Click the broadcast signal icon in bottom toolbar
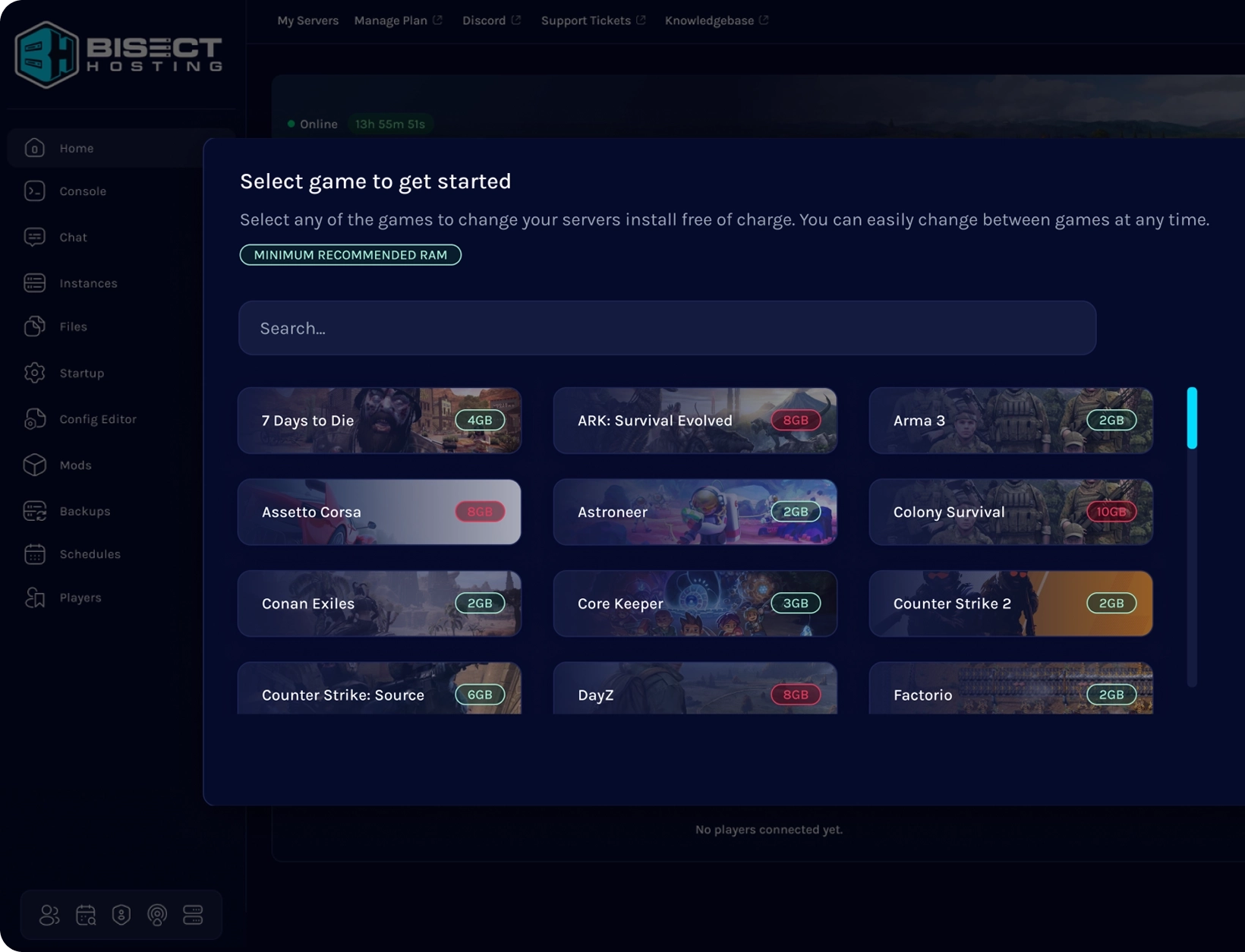 point(157,915)
